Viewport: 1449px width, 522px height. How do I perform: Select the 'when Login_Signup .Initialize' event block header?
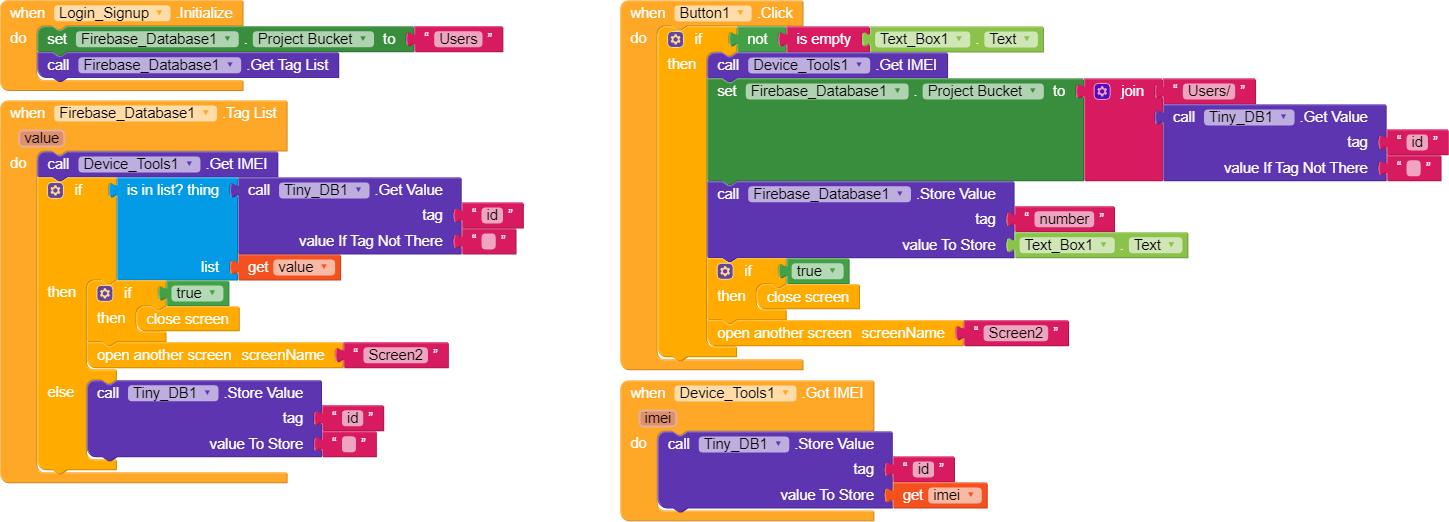(x=121, y=13)
